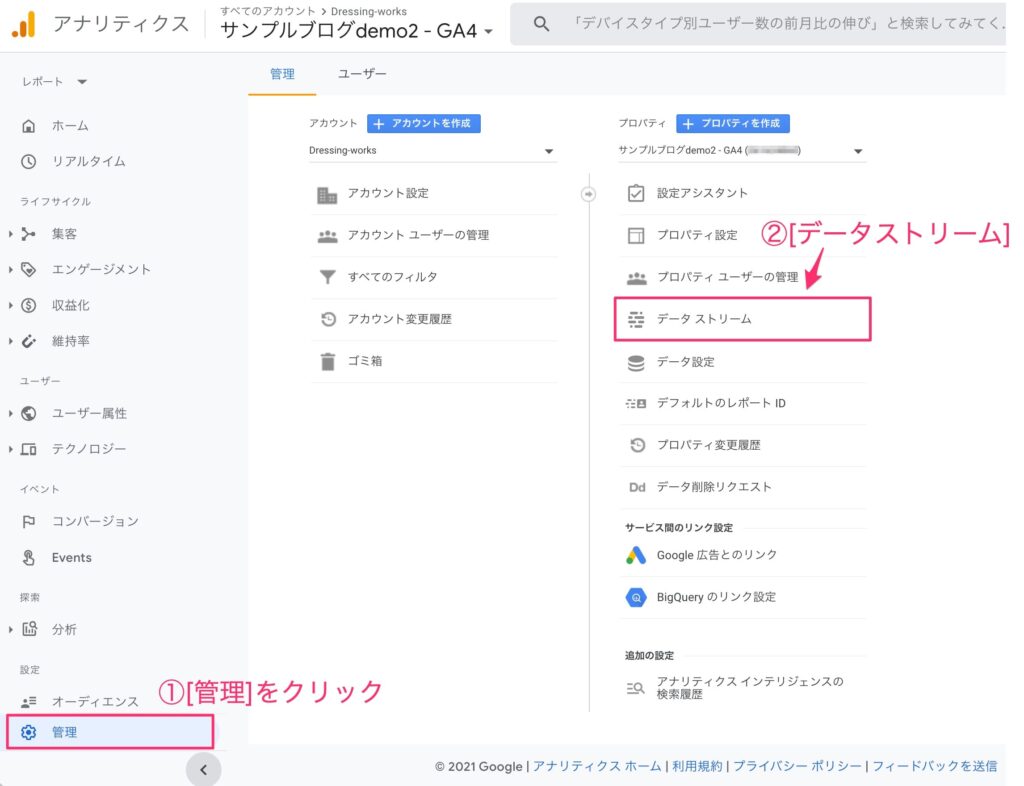Expand the エンゲージメント section arrow

10,269
